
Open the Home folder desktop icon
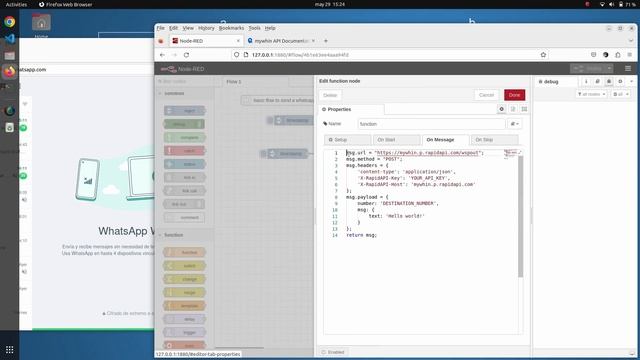coord(41,25)
